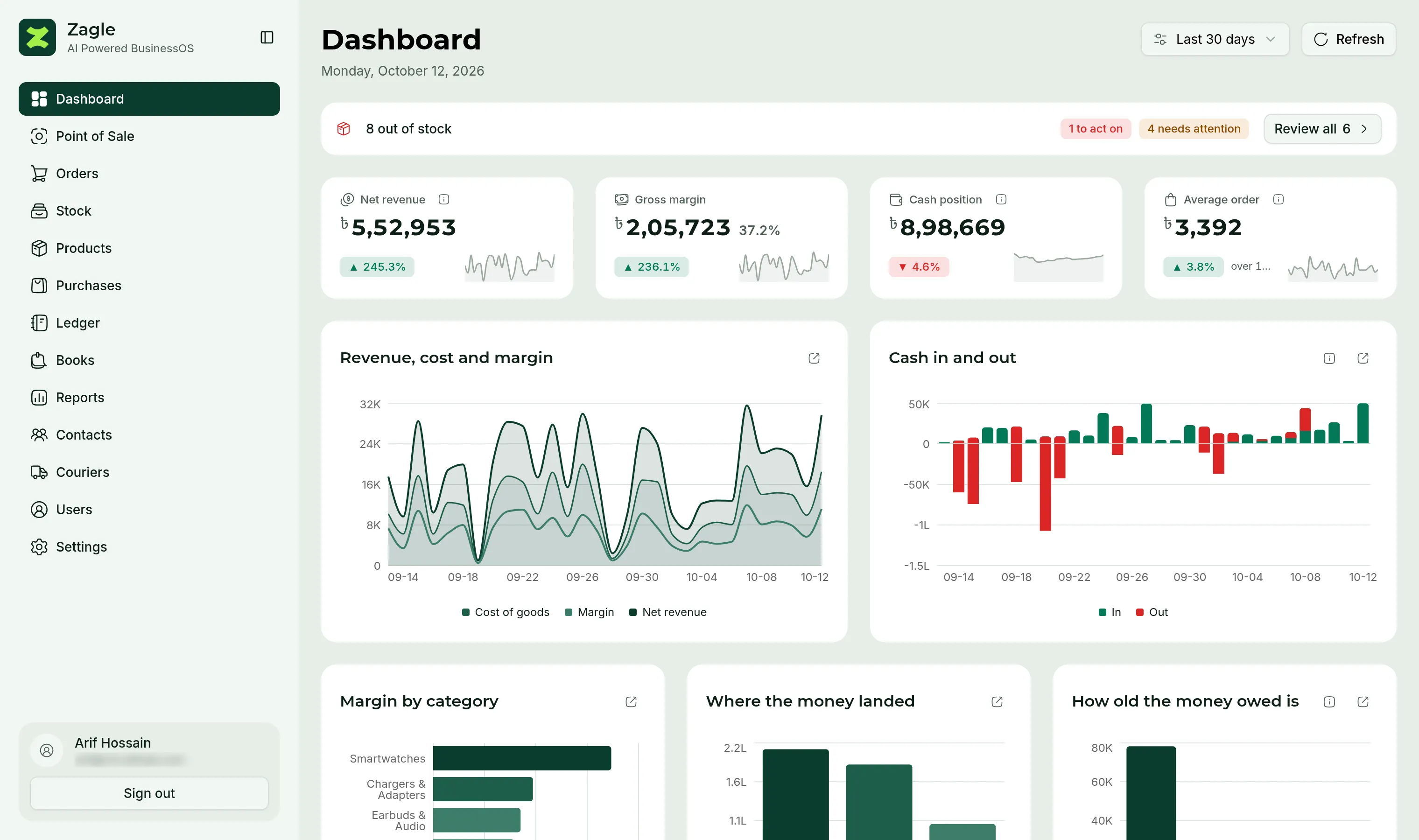Toggle Net revenue legend series
The image size is (1419, 840).
coord(668,612)
